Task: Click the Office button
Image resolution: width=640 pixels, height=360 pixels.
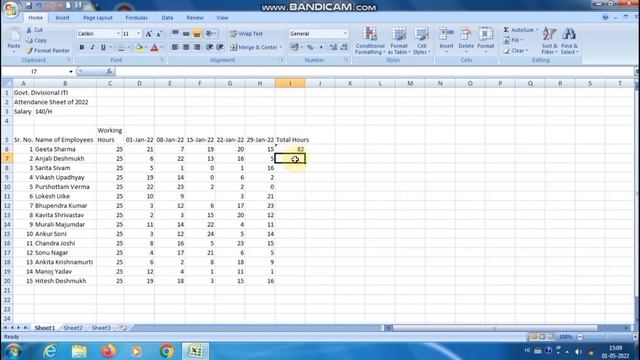Action: click(11, 10)
